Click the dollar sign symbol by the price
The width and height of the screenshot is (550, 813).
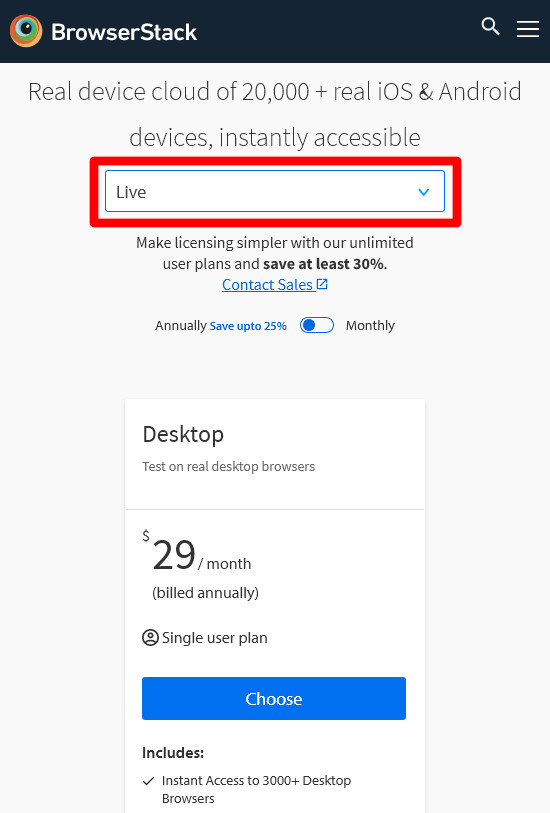click(146, 536)
